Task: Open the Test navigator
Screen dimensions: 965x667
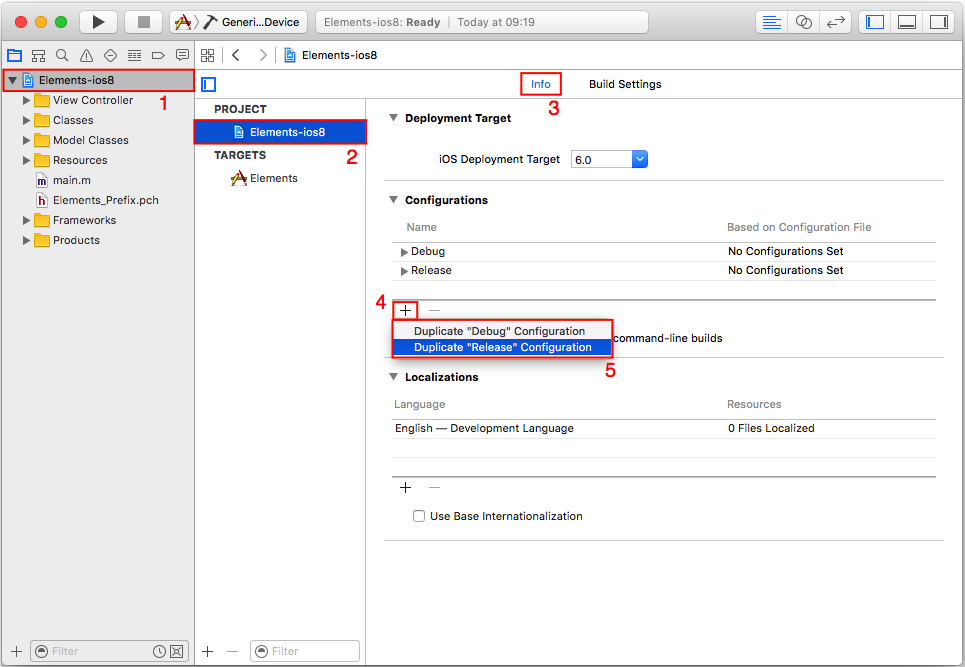Action: click(x=109, y=55)
